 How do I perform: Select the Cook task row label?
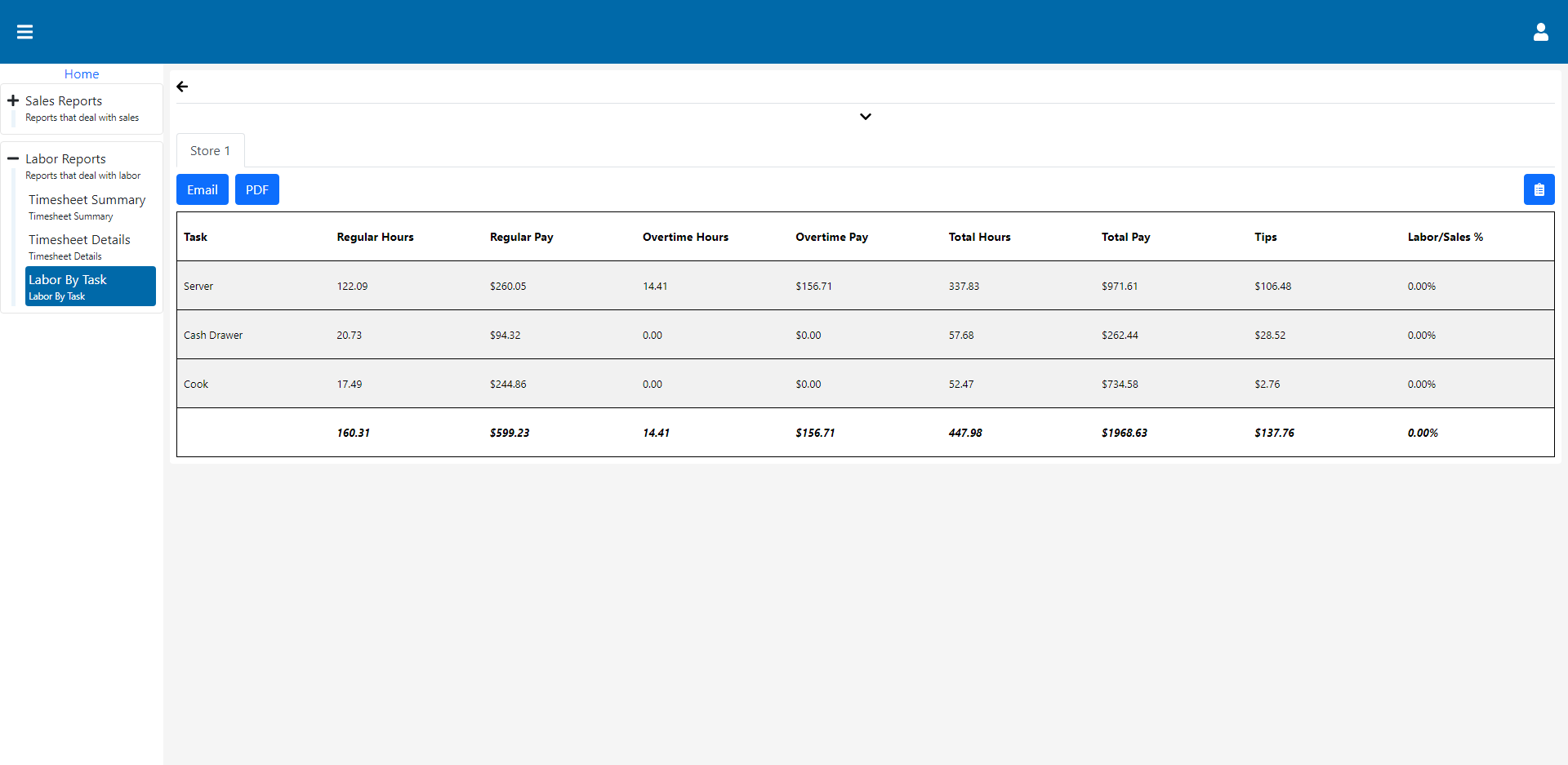[196, 384]
